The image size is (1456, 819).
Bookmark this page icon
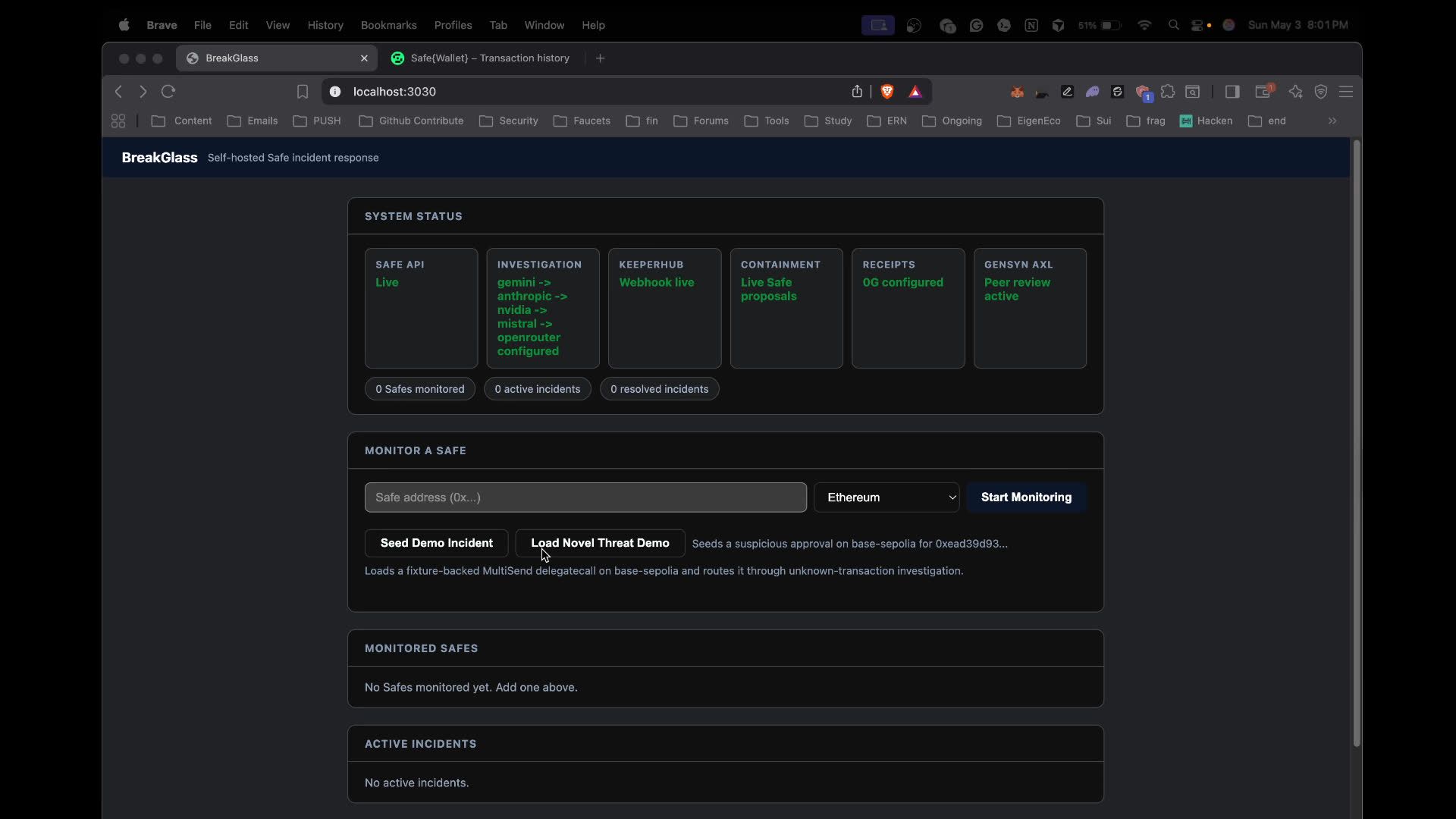(x=303, y=92)
